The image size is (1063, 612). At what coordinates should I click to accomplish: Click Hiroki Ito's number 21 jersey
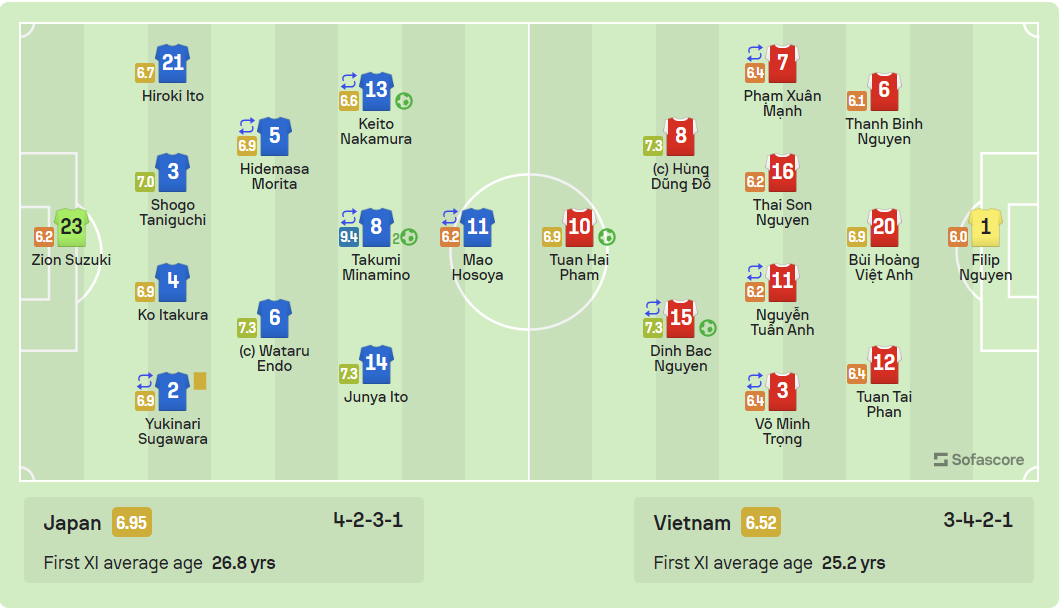pyautogui.click(x=173, y=64)
